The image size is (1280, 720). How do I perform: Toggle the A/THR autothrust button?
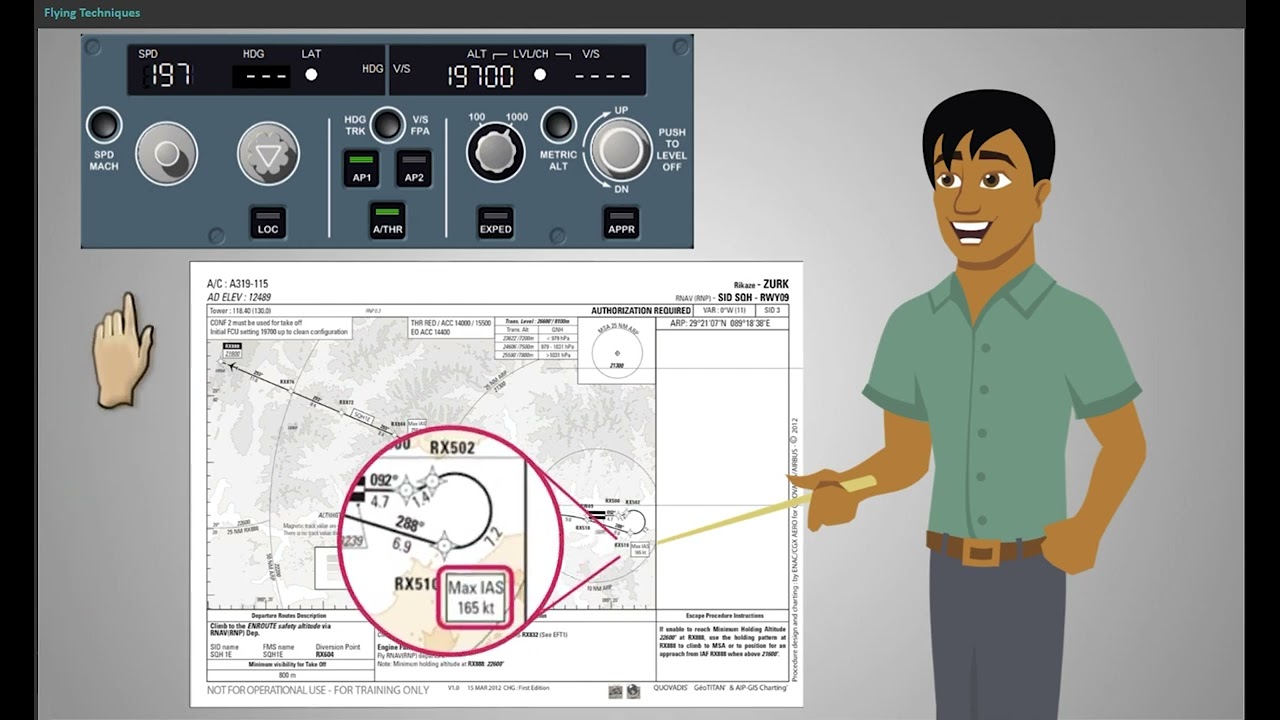387,220
